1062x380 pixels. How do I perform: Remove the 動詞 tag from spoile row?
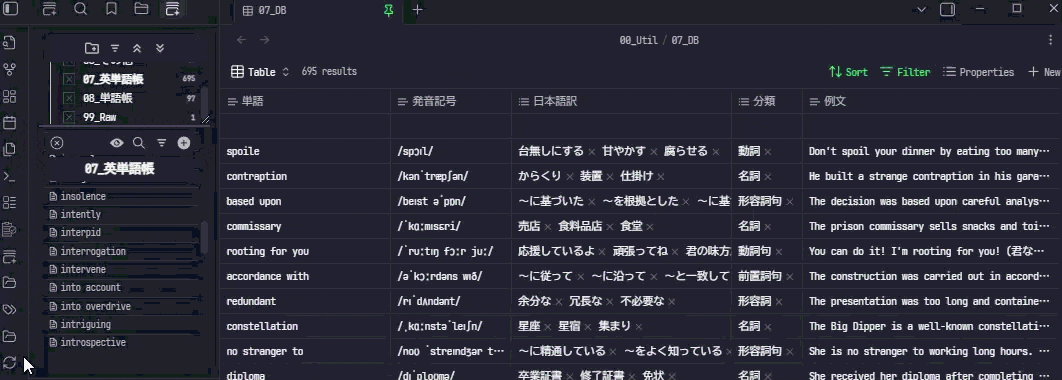click(768, 152)
